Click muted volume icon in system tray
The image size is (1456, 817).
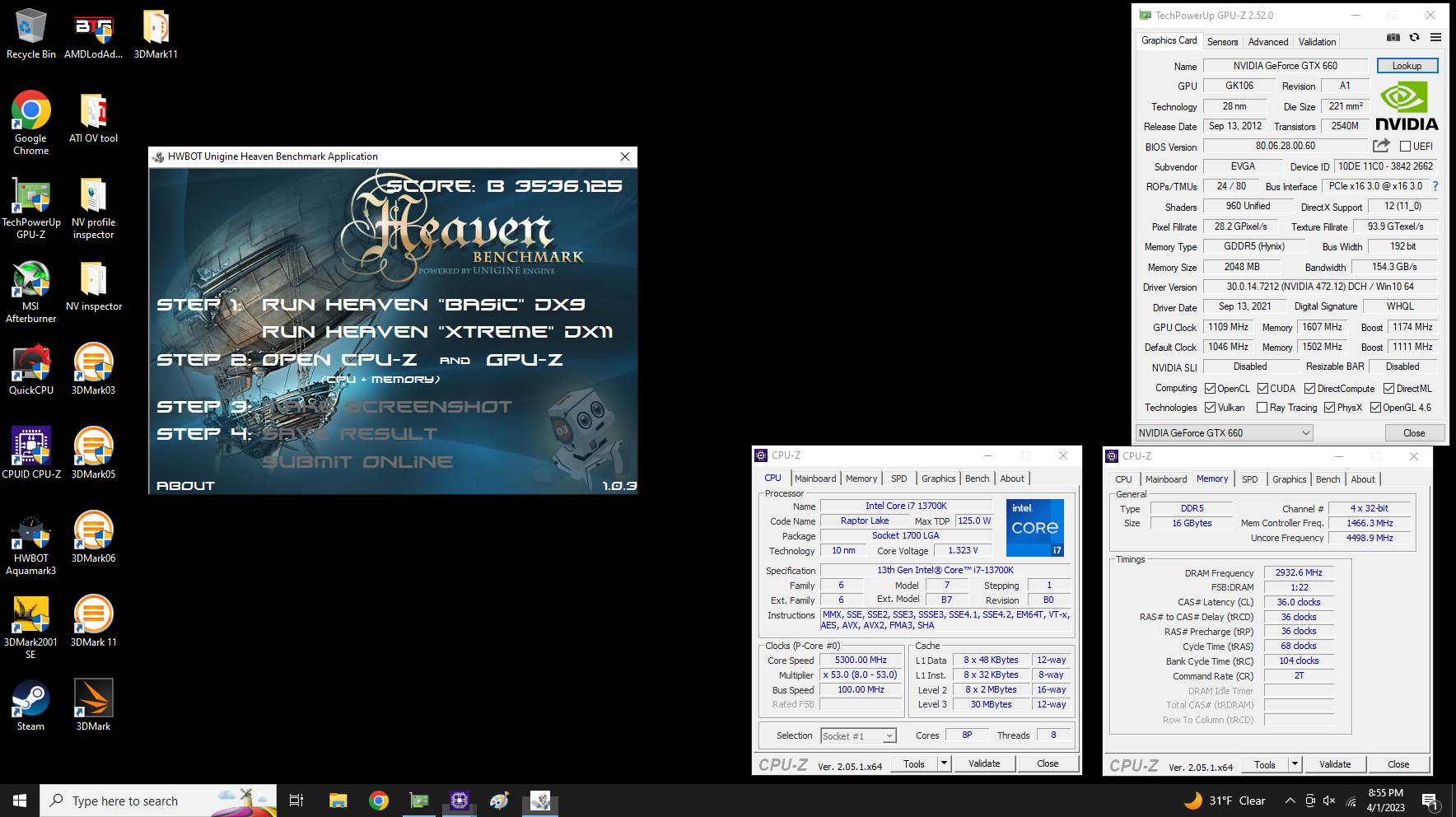[1329, 801]
